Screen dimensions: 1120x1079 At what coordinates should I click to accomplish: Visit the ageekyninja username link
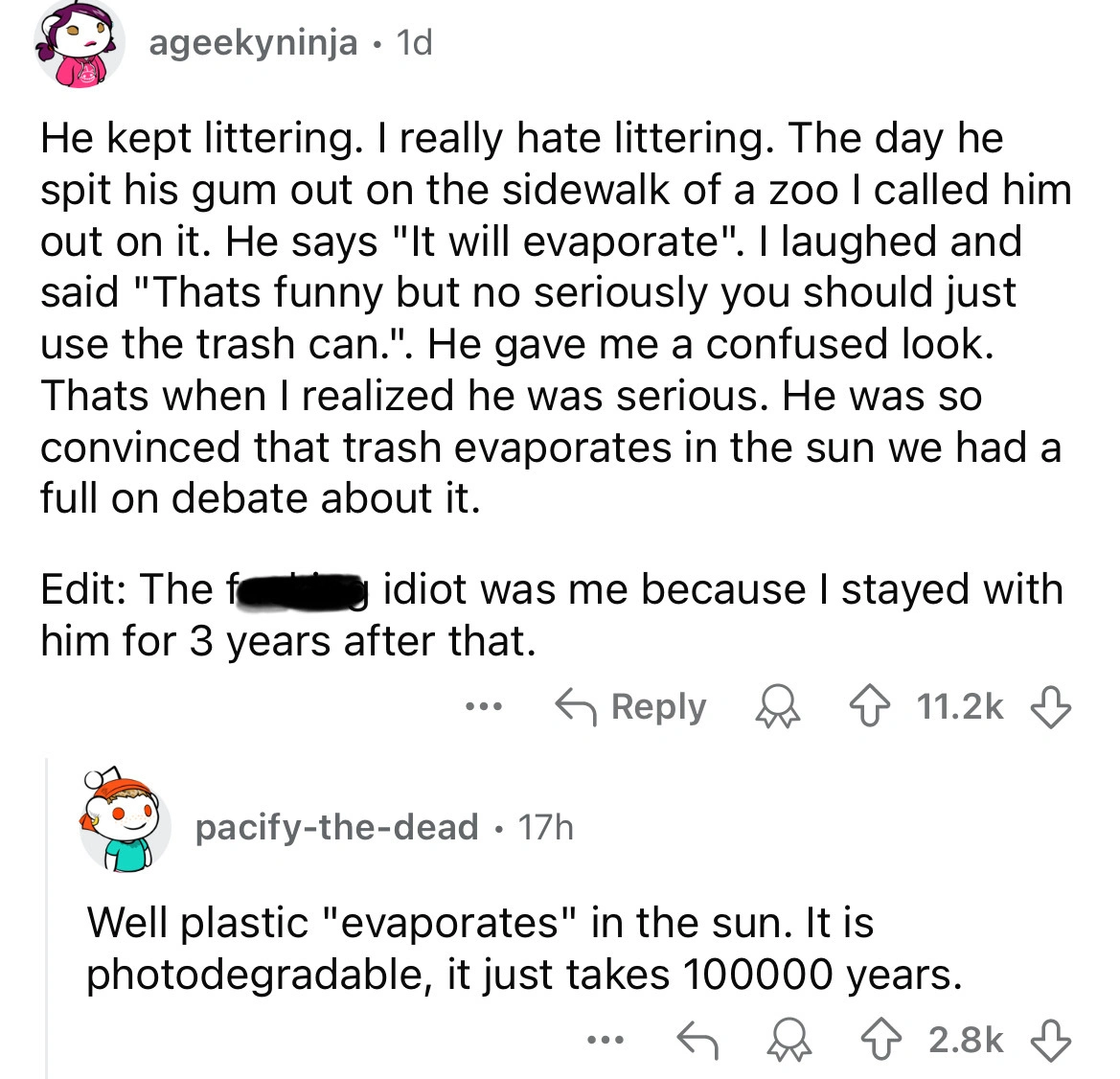(253, 43)
